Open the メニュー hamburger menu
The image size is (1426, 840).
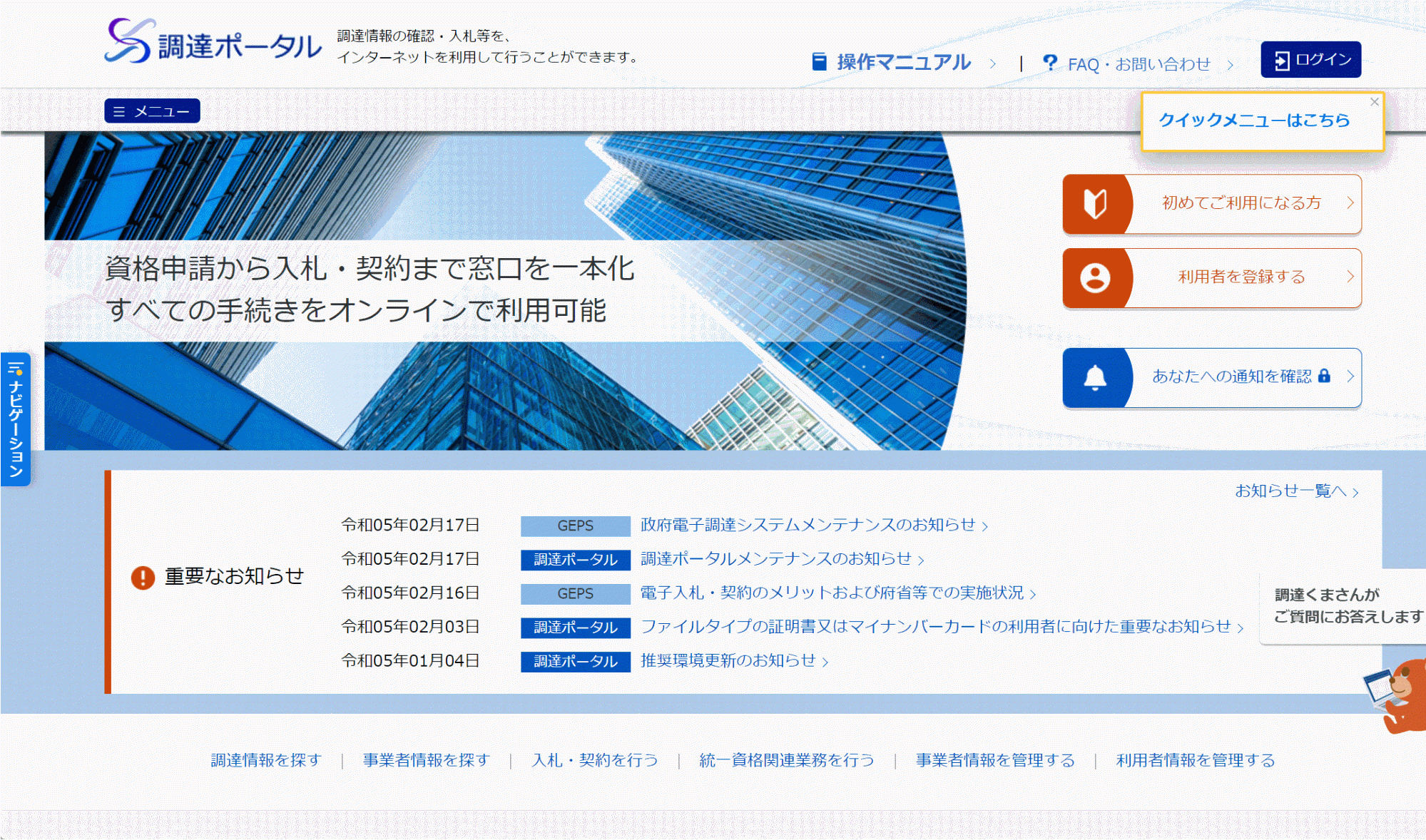tap(151, 111)
